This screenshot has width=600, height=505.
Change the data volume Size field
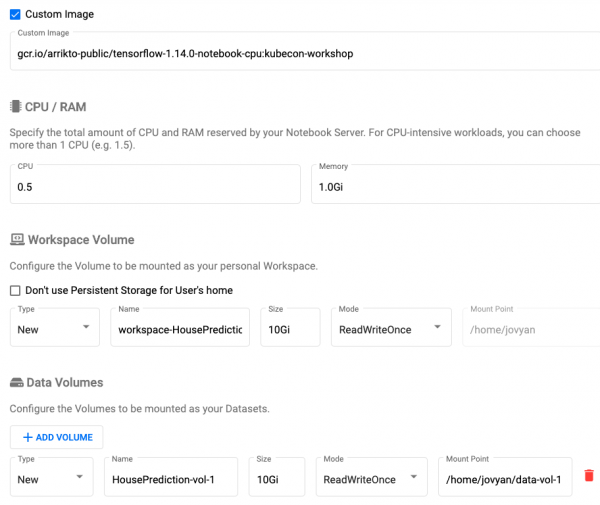pyautogui.click(x=277, y=479)
